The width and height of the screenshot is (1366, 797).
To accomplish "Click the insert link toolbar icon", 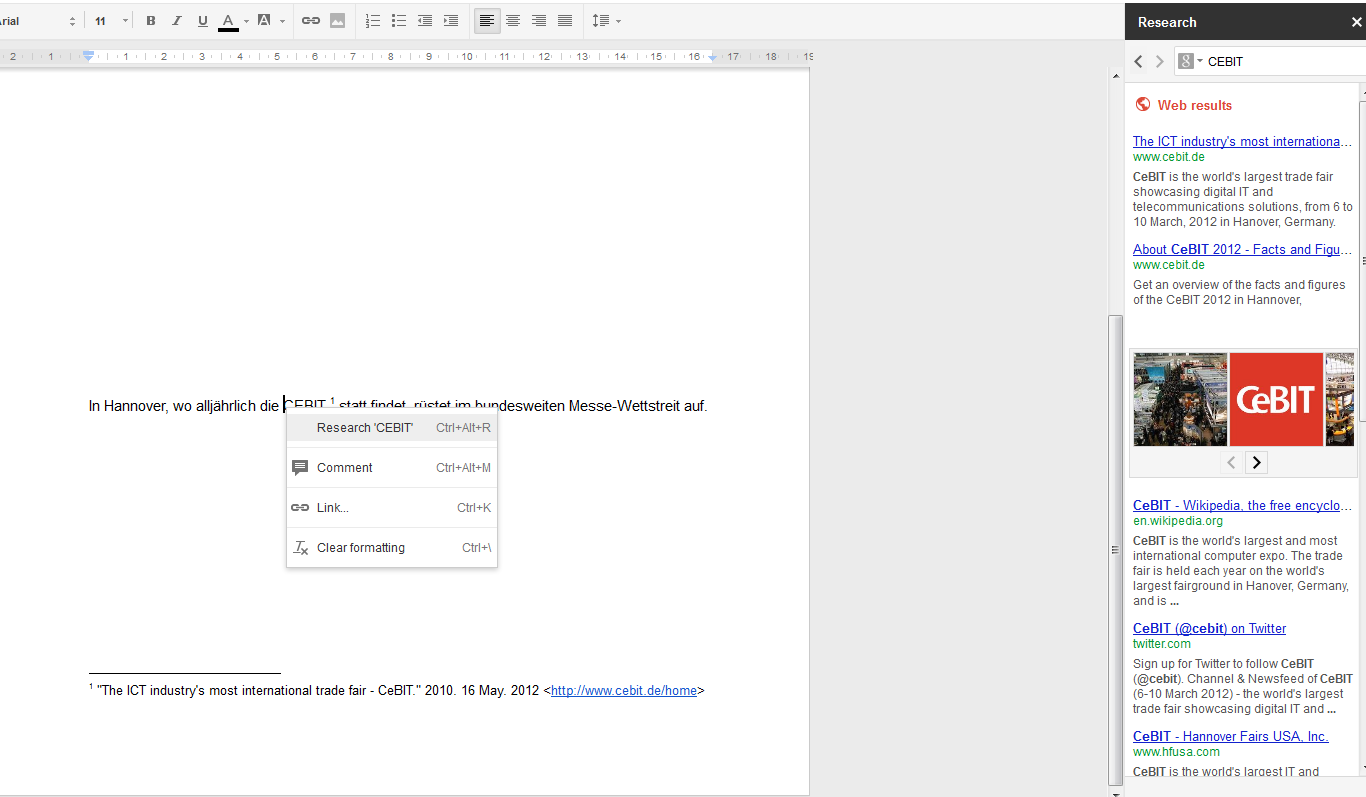I will click(311, 21).
